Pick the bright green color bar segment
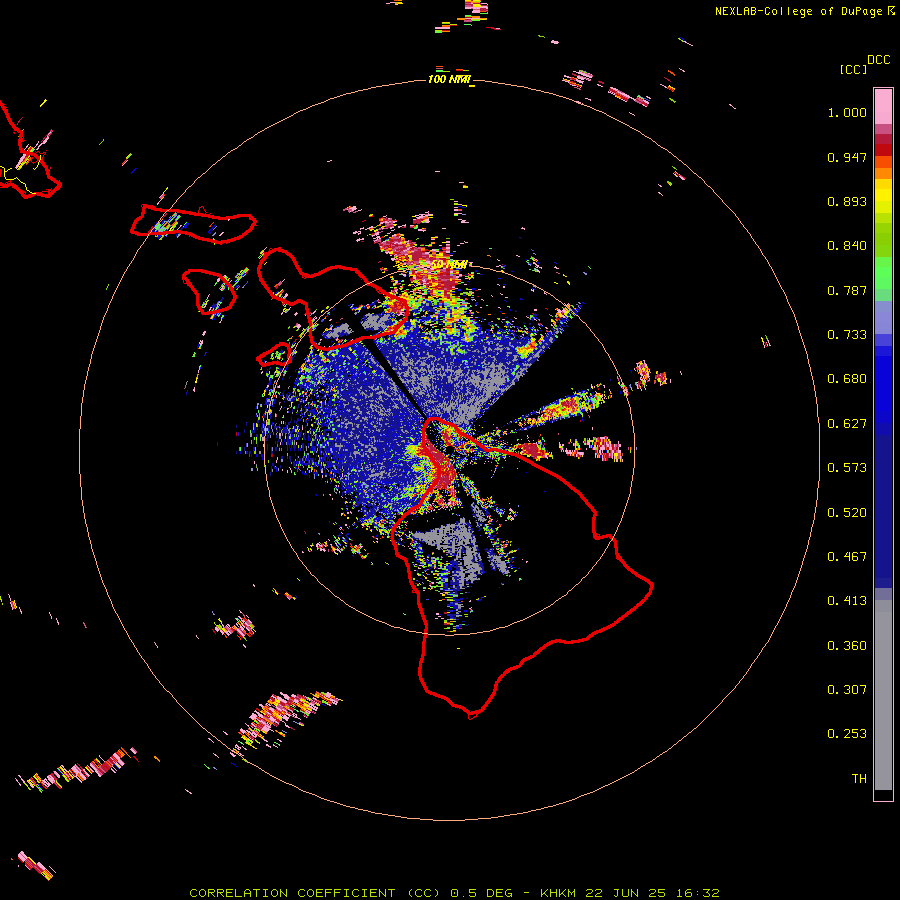900x900 pixels. coord(883,273)
